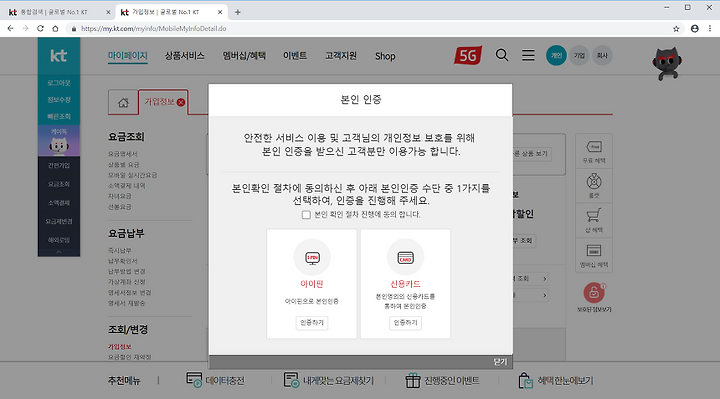
Task: Open 납부방법 변경 link
Action: tap(127, 271)
